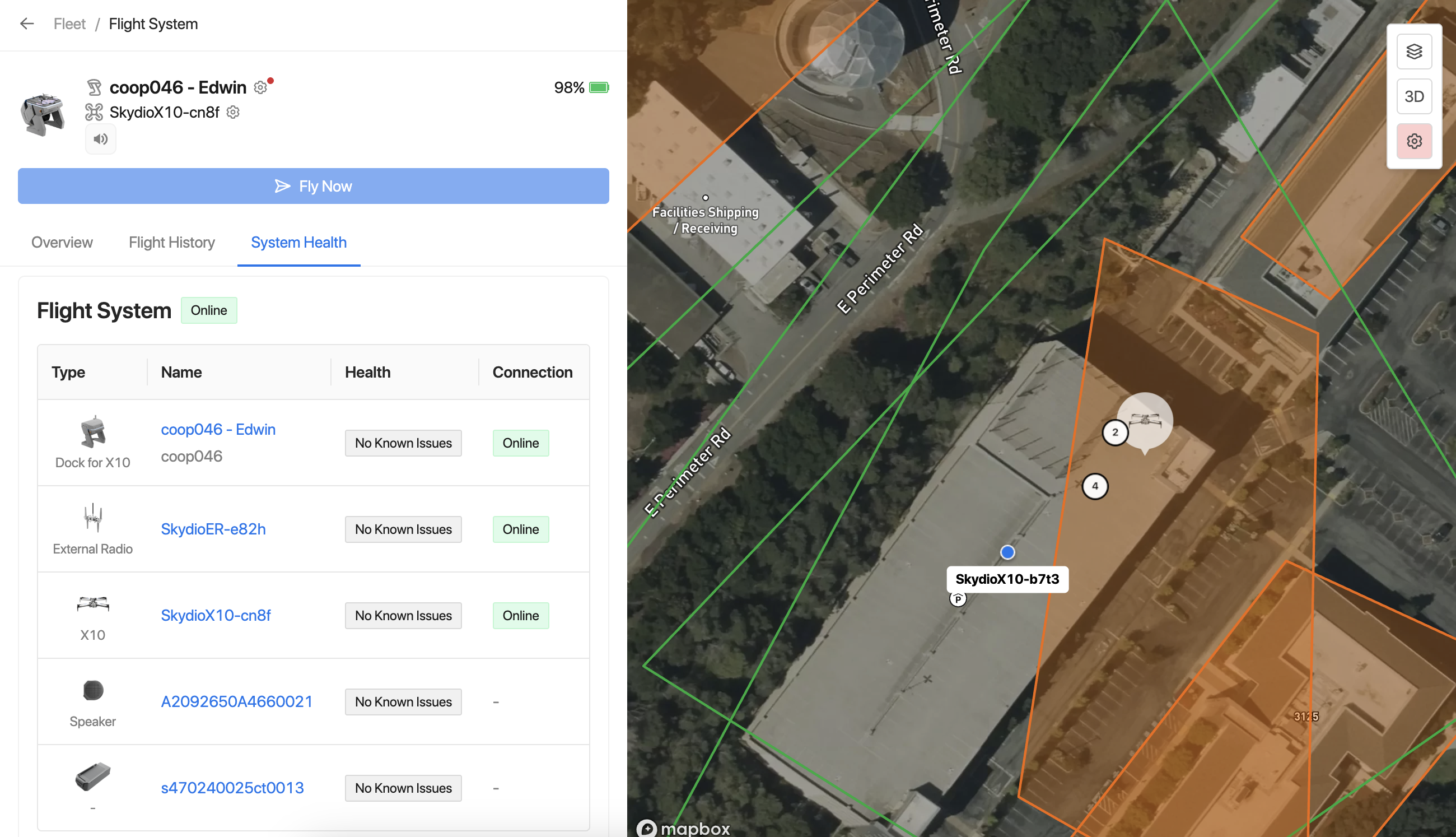Click the Facilities Shipping / Receiving map label
The width and height of the screenshot is (1456, 837).
click(706, 220)
